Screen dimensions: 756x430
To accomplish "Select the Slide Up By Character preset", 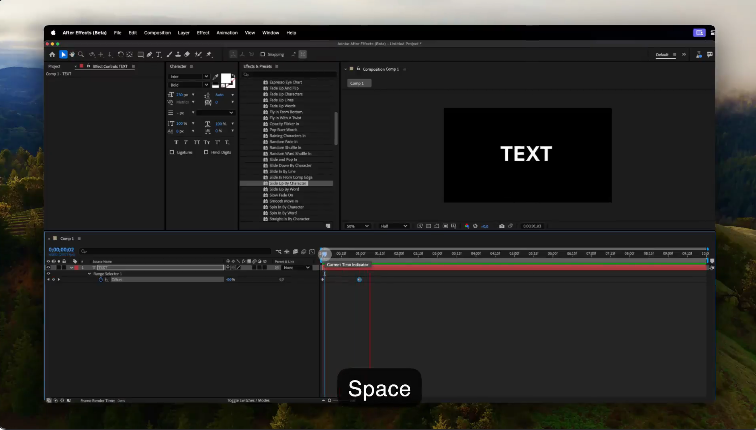I will tap(288, 184).
